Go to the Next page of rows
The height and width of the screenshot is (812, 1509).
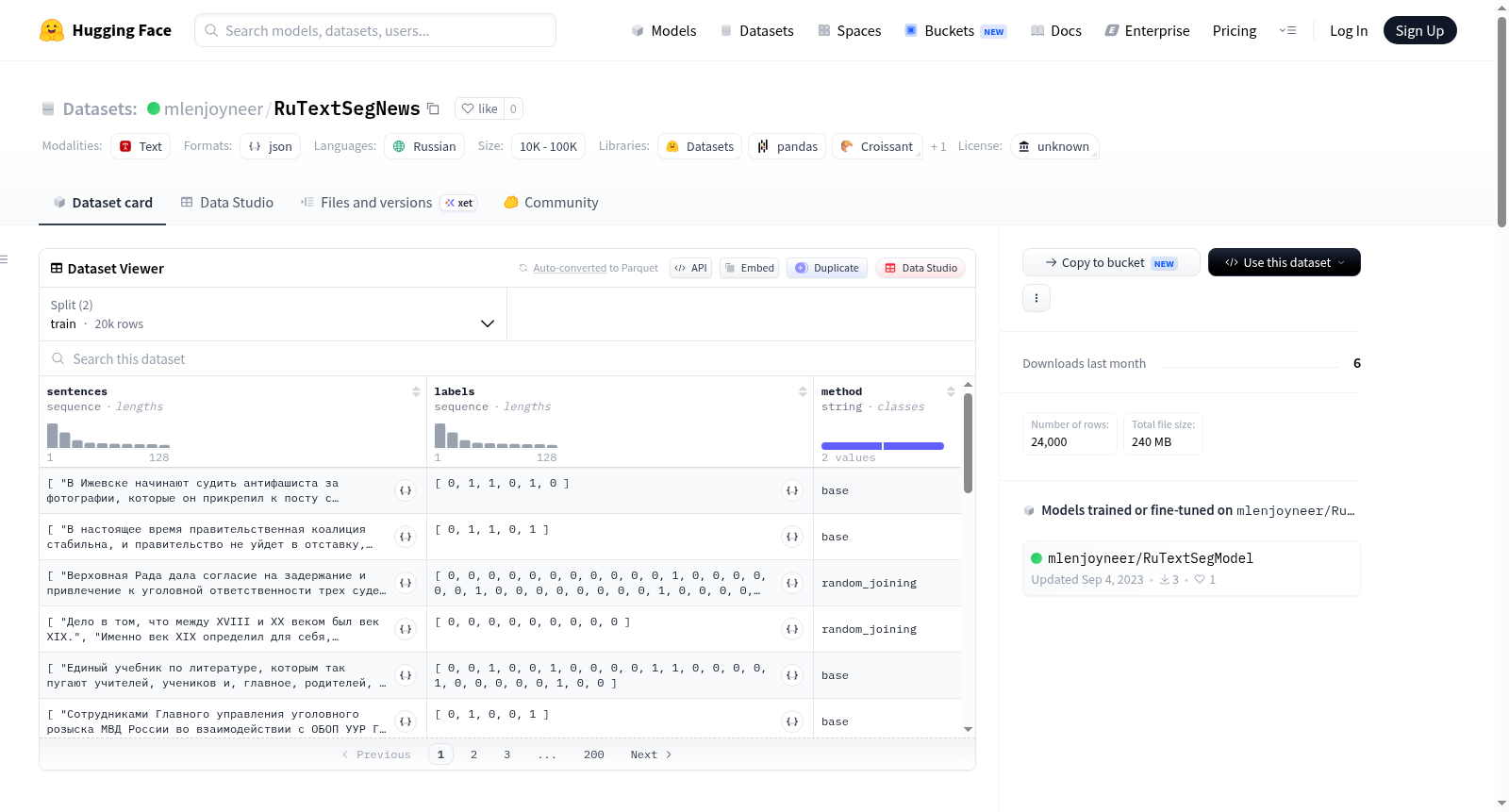(651, 754)
